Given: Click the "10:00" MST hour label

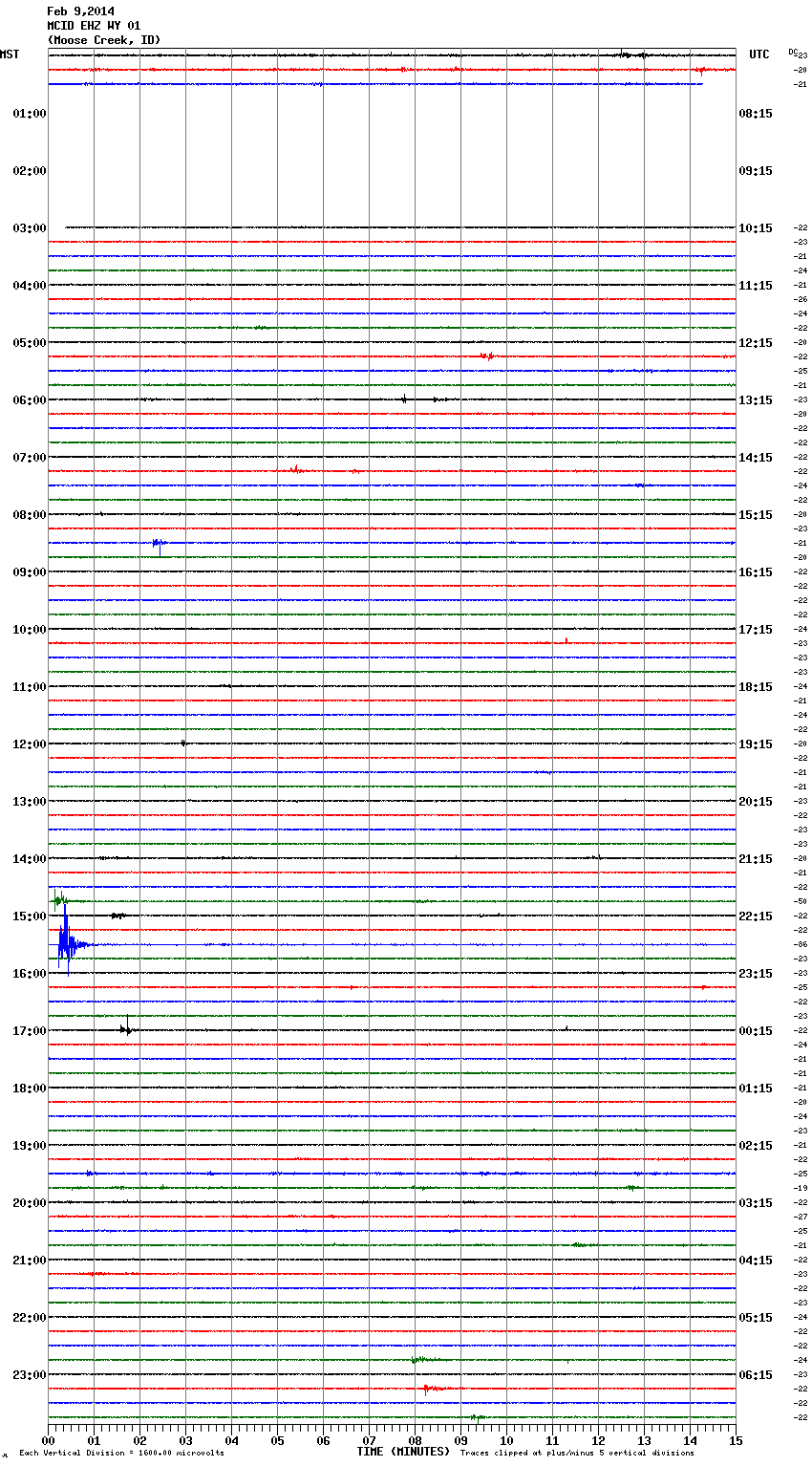Looking at the screenshot, I should click(x=30, y=630).
